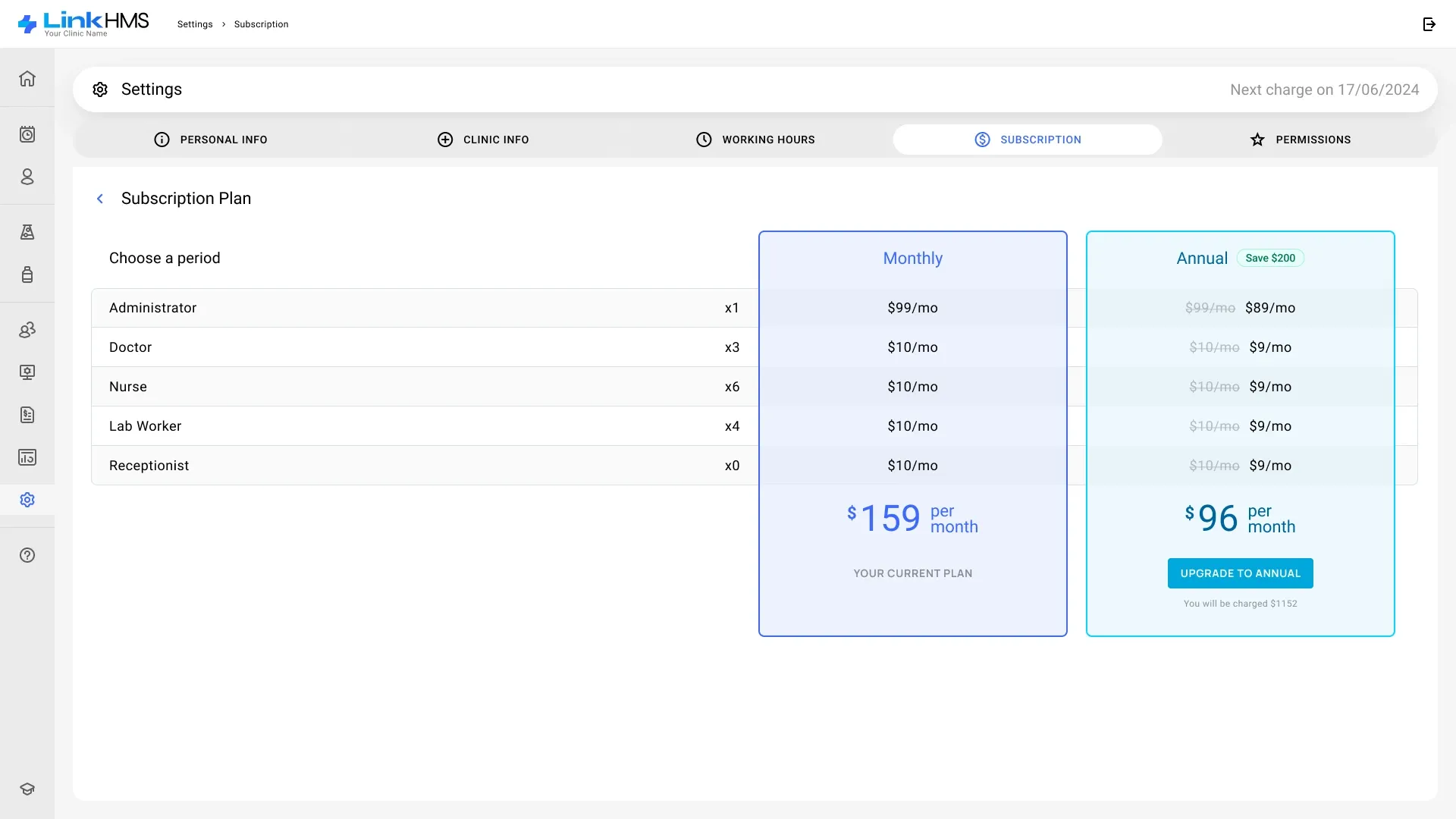Click the x6 count in Nurse row

732,387
